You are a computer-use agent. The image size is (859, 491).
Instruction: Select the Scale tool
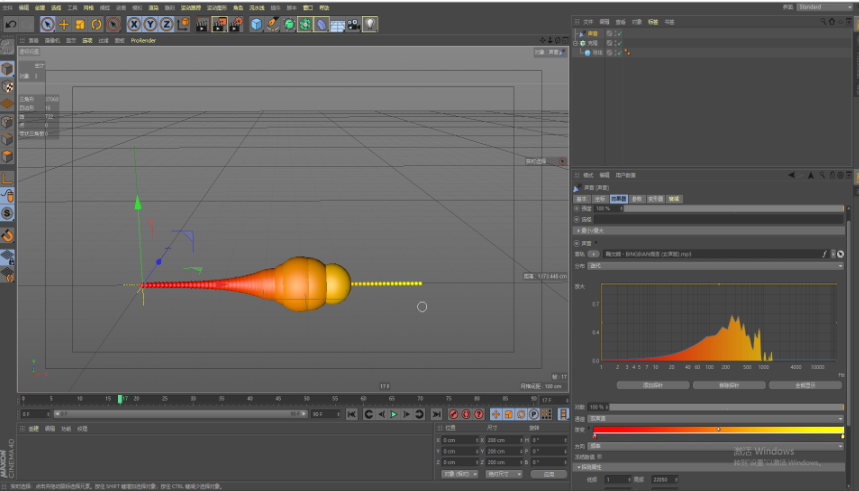point(80,24)
